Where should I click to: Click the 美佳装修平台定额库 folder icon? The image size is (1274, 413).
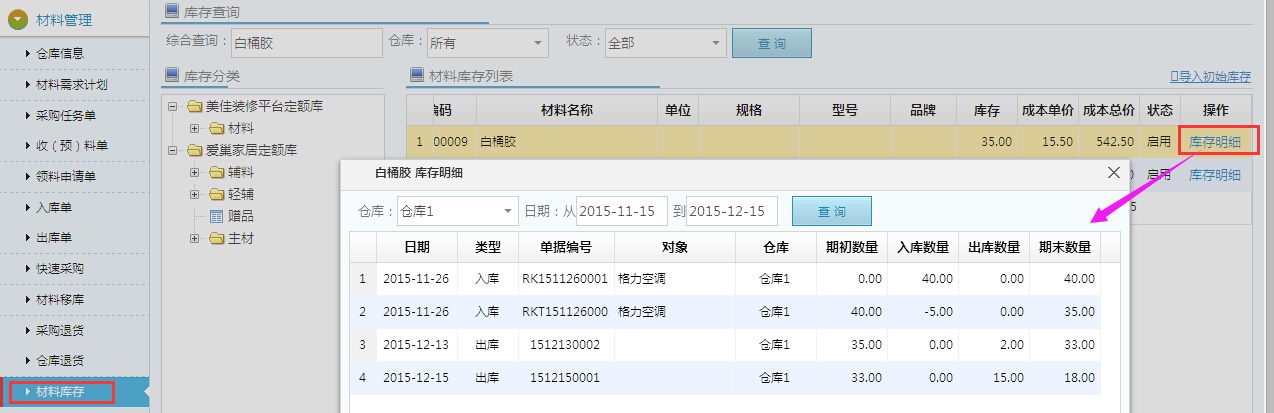(x=194, y=106)
